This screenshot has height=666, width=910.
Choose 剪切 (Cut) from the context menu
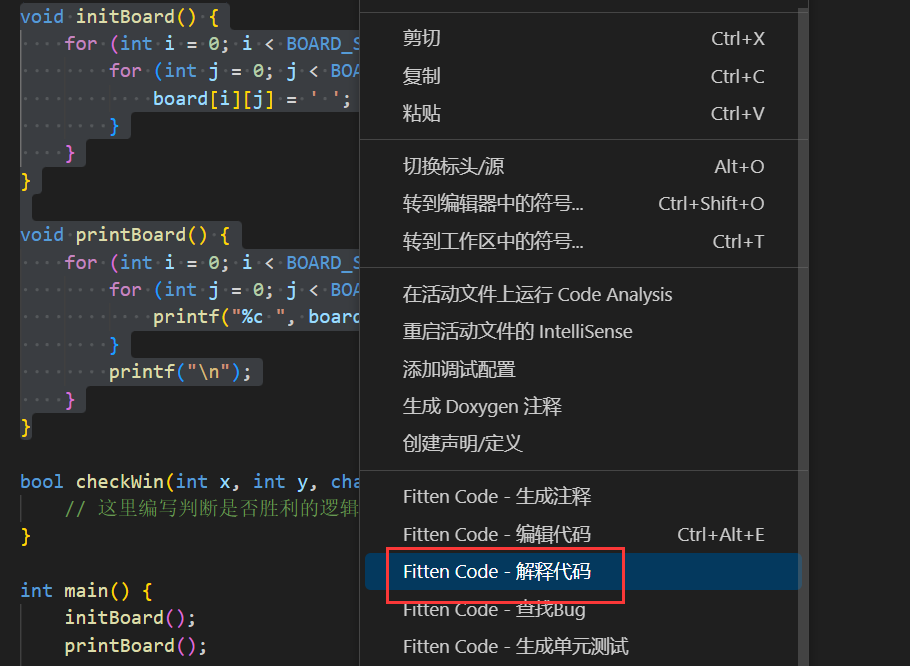[x=583, y=38]
